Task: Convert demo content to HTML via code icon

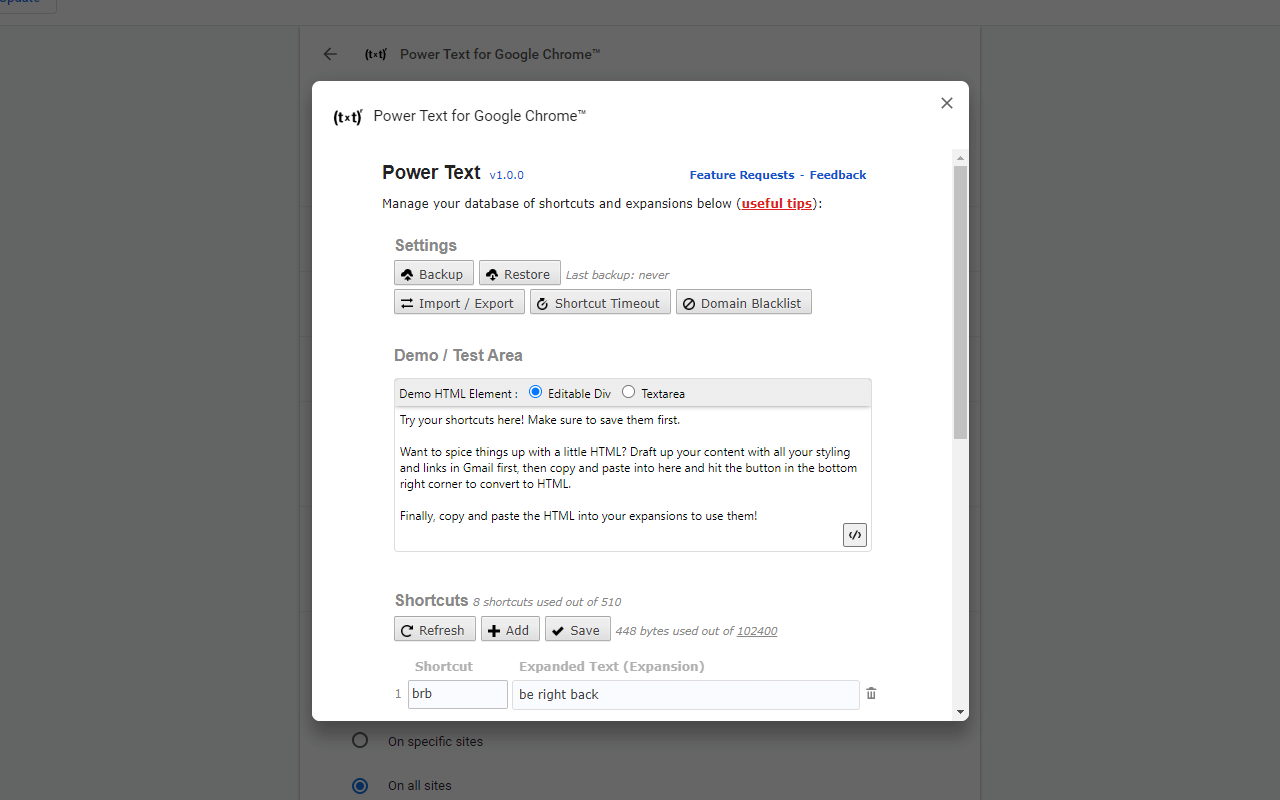Action: pos(854,534)
